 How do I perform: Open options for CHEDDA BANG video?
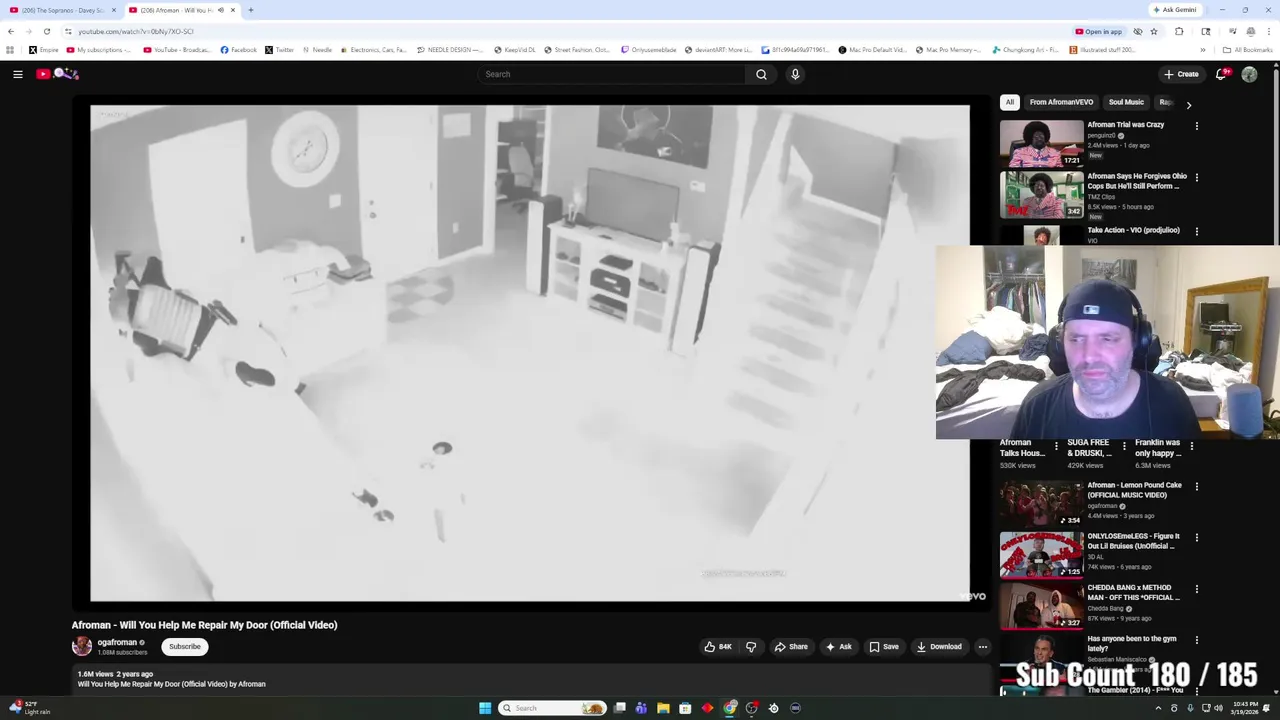point(1196,589)
